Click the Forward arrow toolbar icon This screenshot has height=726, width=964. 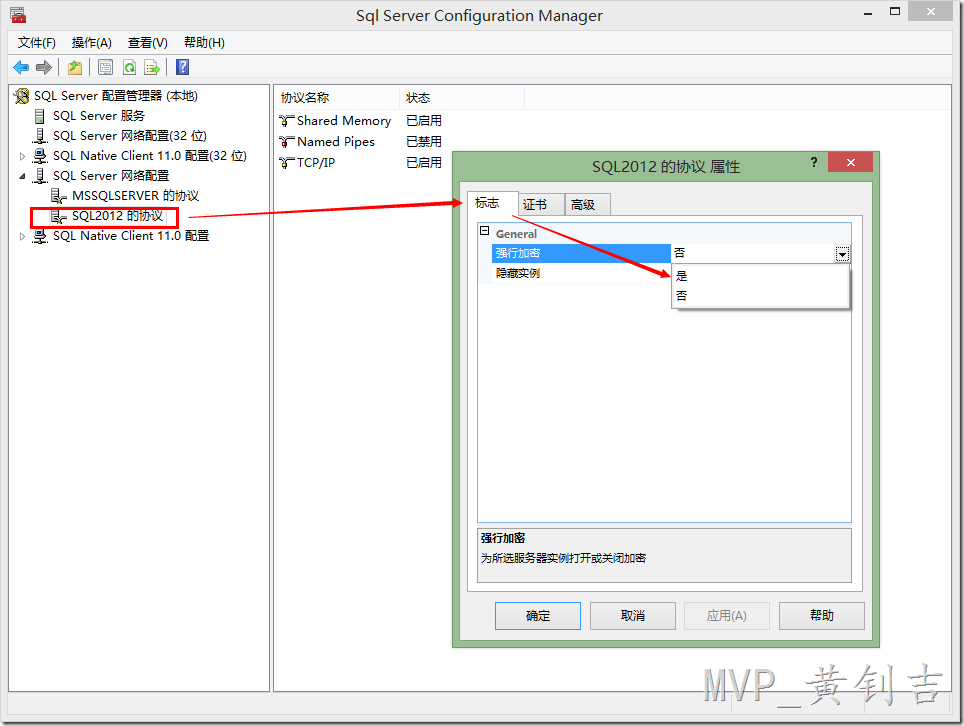[x=44, y=67]
